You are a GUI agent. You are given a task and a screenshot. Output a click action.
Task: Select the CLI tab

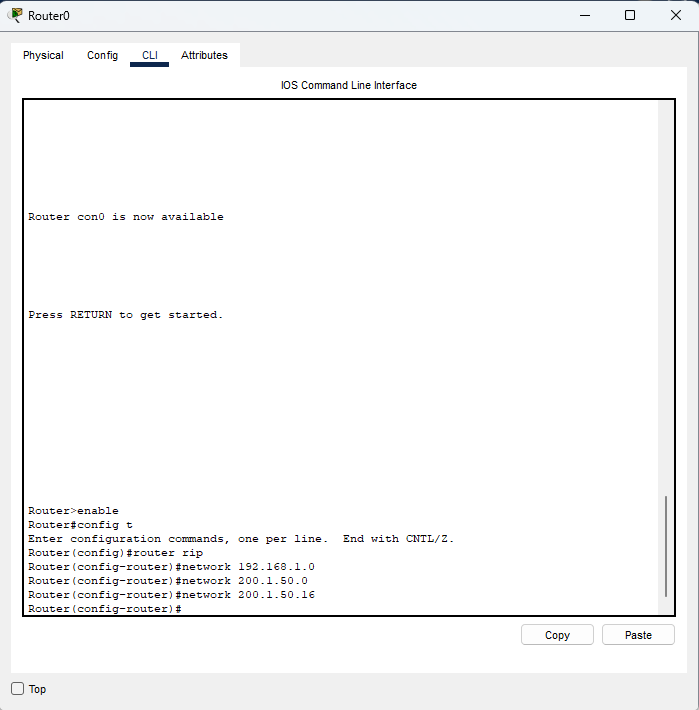coord(149,56)
